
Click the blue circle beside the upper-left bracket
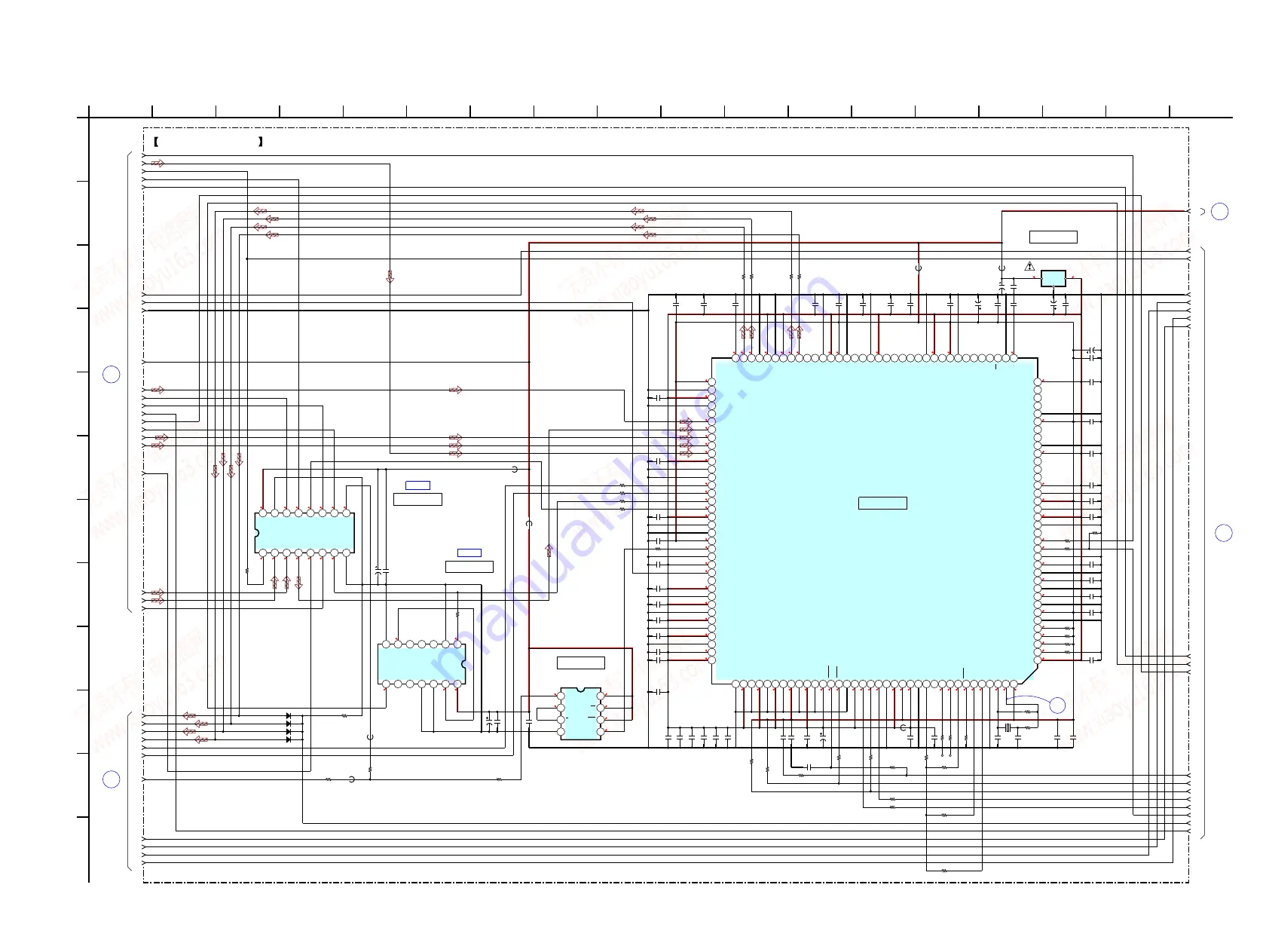pyautogui.click(x=111, y=374)
